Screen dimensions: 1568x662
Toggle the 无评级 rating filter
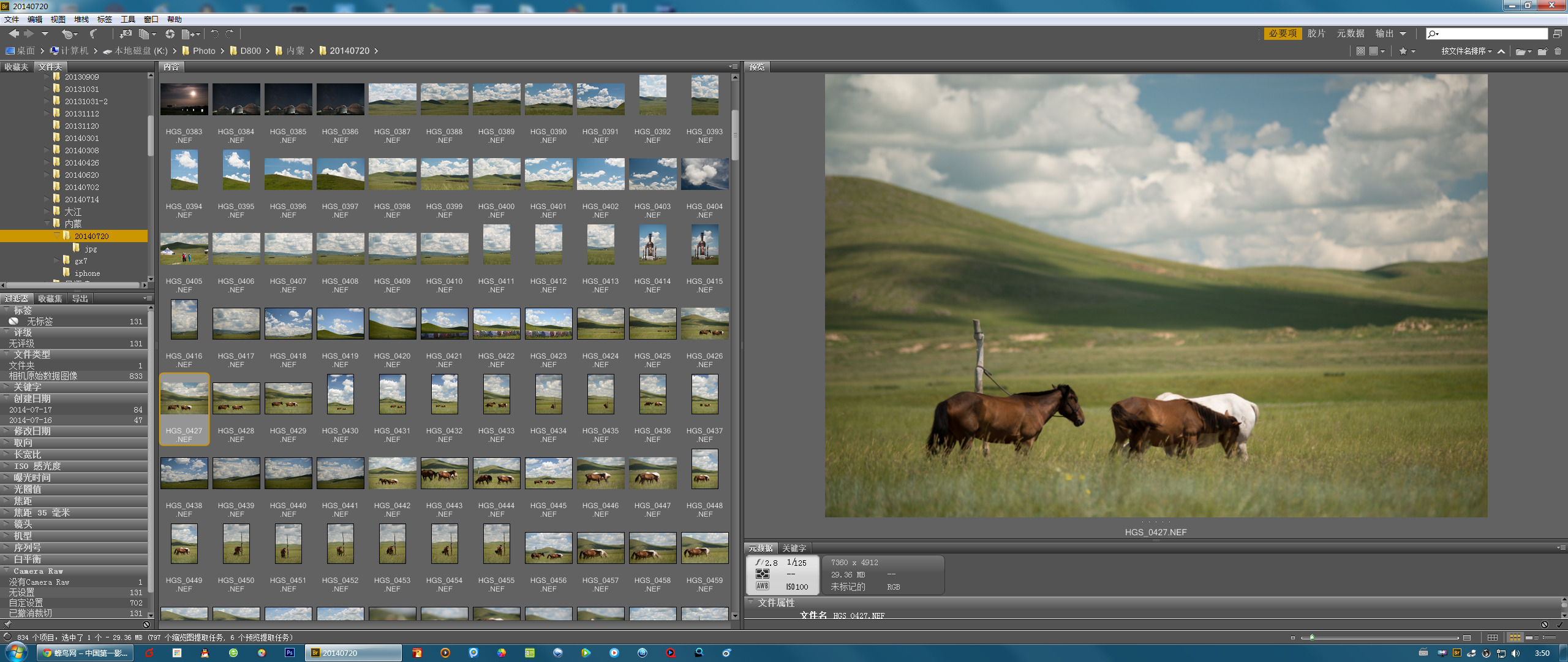click(74, 343)
